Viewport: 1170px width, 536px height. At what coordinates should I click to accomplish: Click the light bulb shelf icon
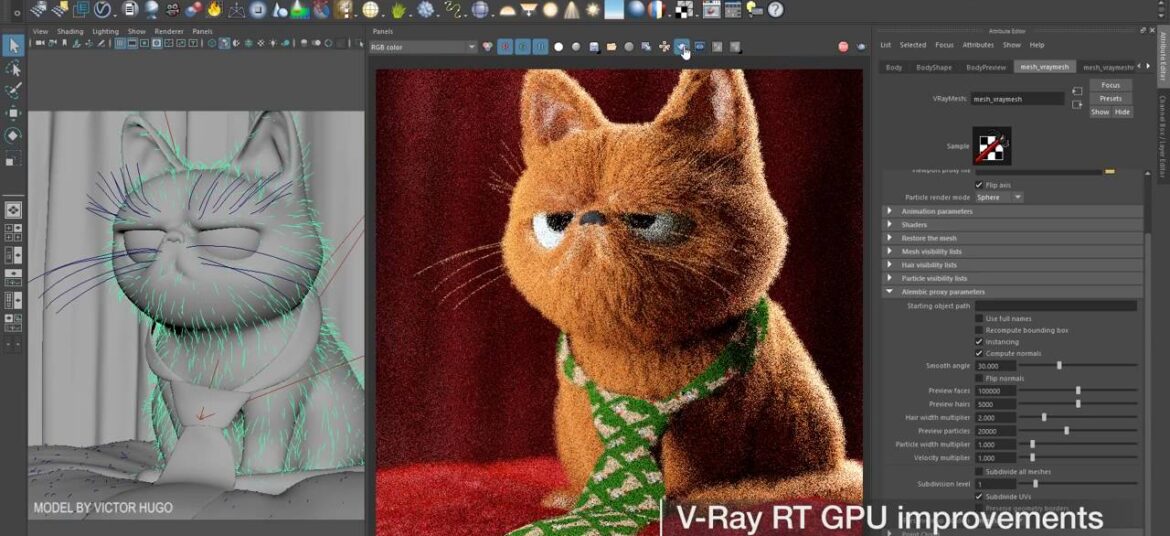(755, 9)
